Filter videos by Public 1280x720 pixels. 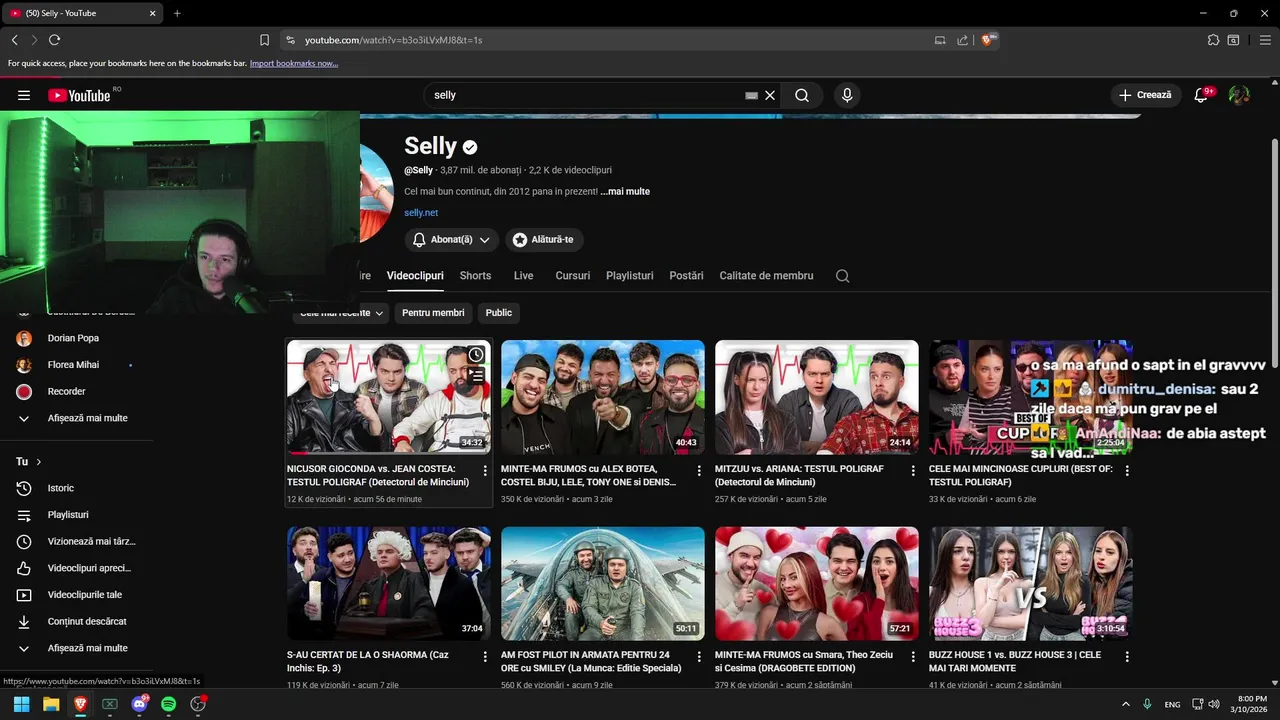click(x=499, y=313)
